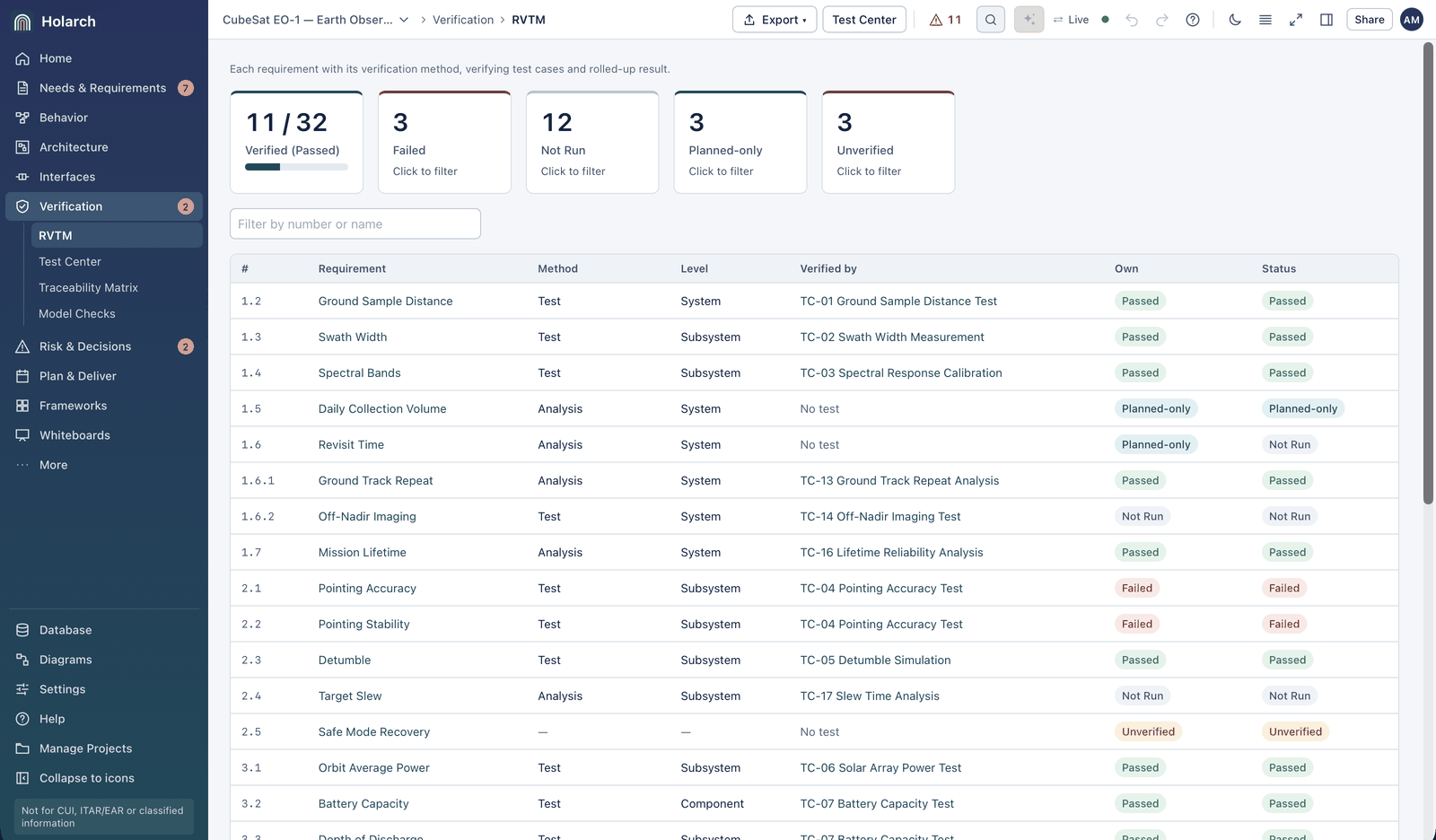Viewport: 1436px width, 840px height.
Task: Click the Holarch logo icon
Action: coord(22,22)
